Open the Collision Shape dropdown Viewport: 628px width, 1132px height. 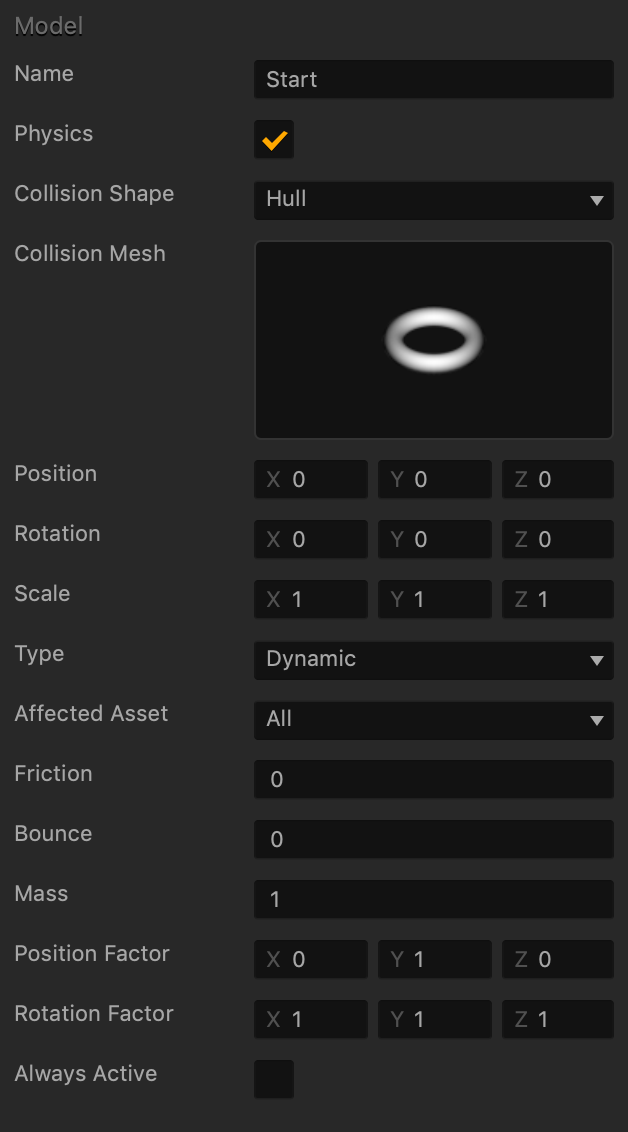[433, 200]
